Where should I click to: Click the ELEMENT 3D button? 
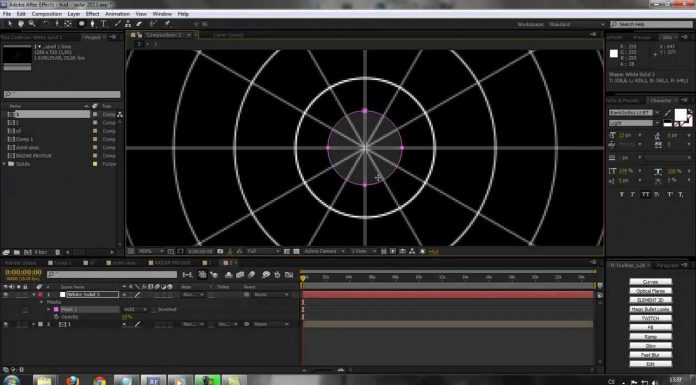(650, 300)
